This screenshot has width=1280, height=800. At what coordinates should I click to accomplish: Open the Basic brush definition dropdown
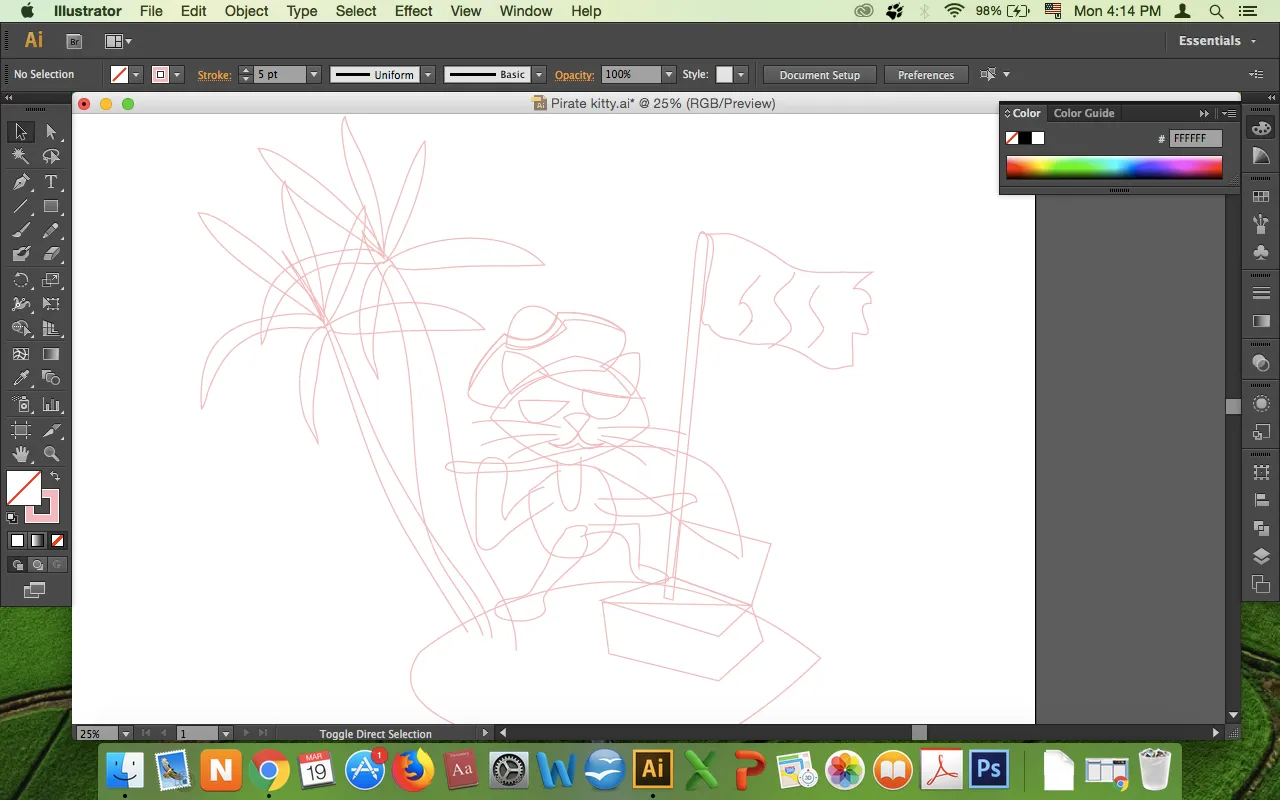click(x=539, y=74)
